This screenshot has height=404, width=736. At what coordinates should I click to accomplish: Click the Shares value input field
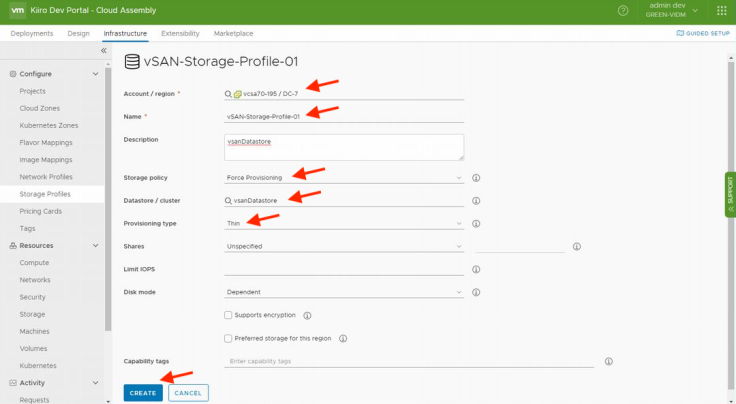(x=520, y=246)
